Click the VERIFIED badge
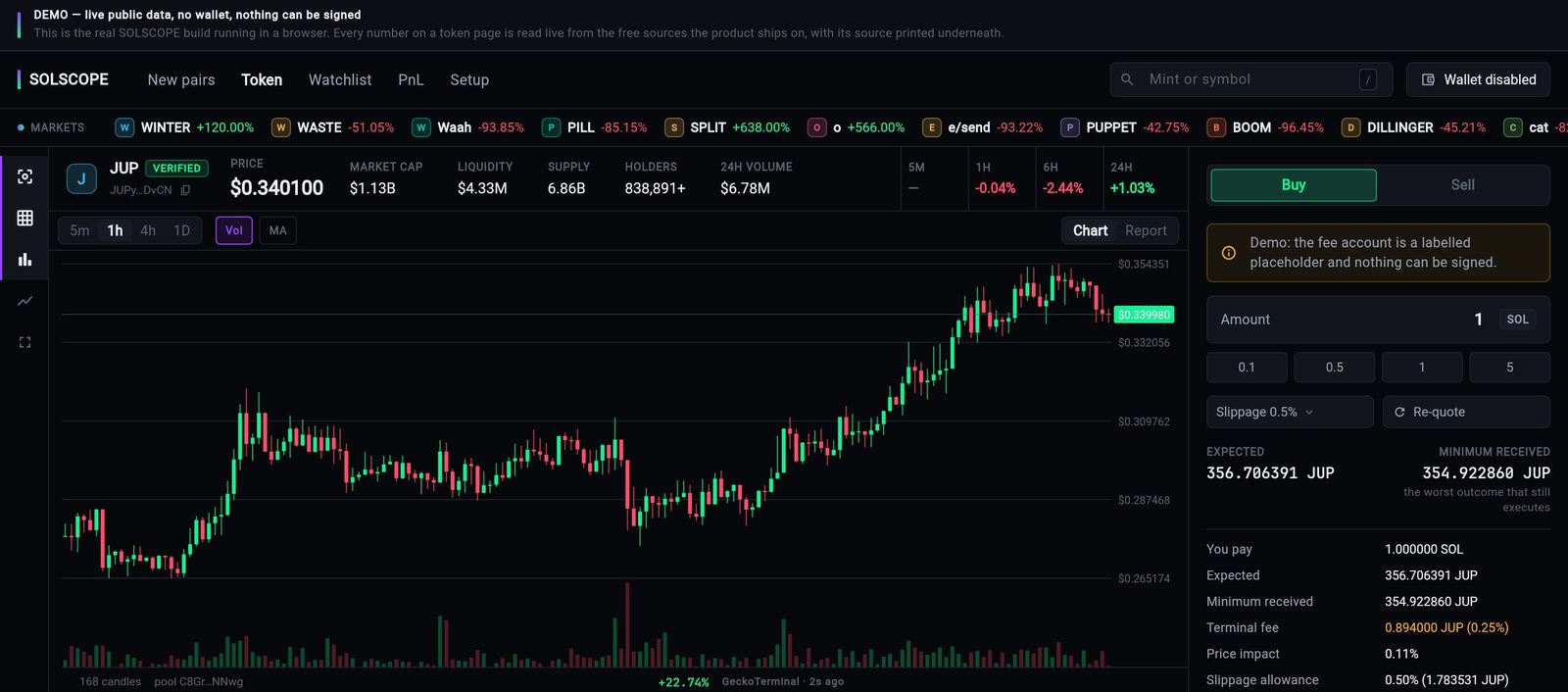Image resolution: width=1568 pixels, height=692 pixels. pyautogui.click(x=176, y=169)
